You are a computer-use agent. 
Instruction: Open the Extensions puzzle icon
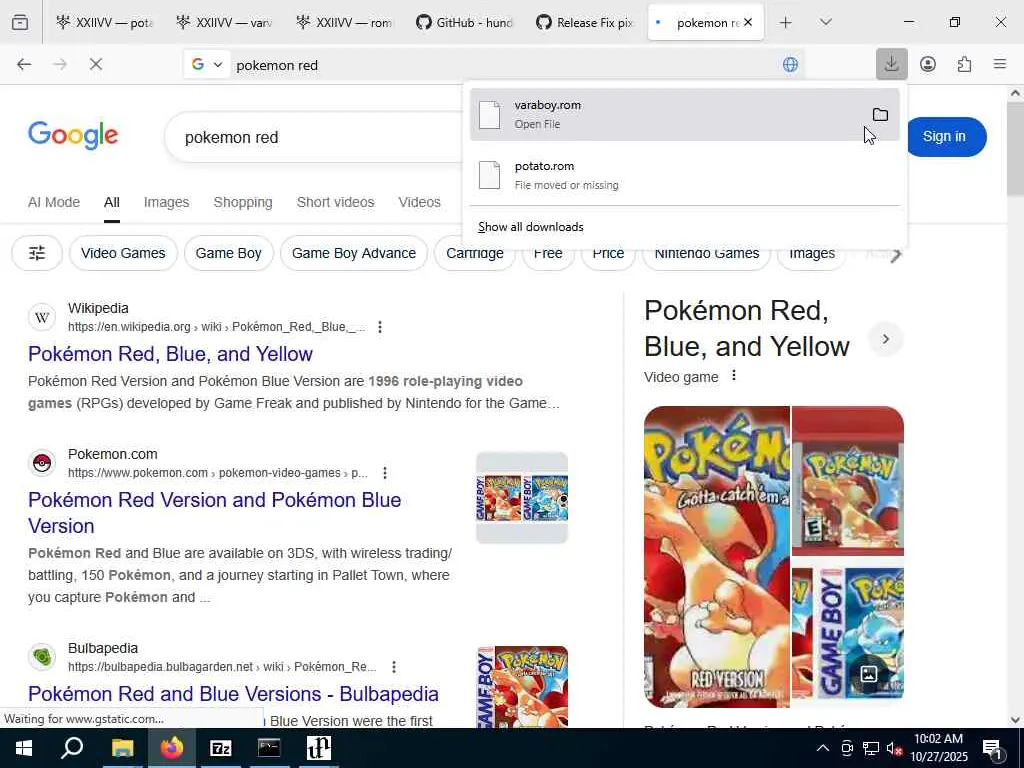964,64
